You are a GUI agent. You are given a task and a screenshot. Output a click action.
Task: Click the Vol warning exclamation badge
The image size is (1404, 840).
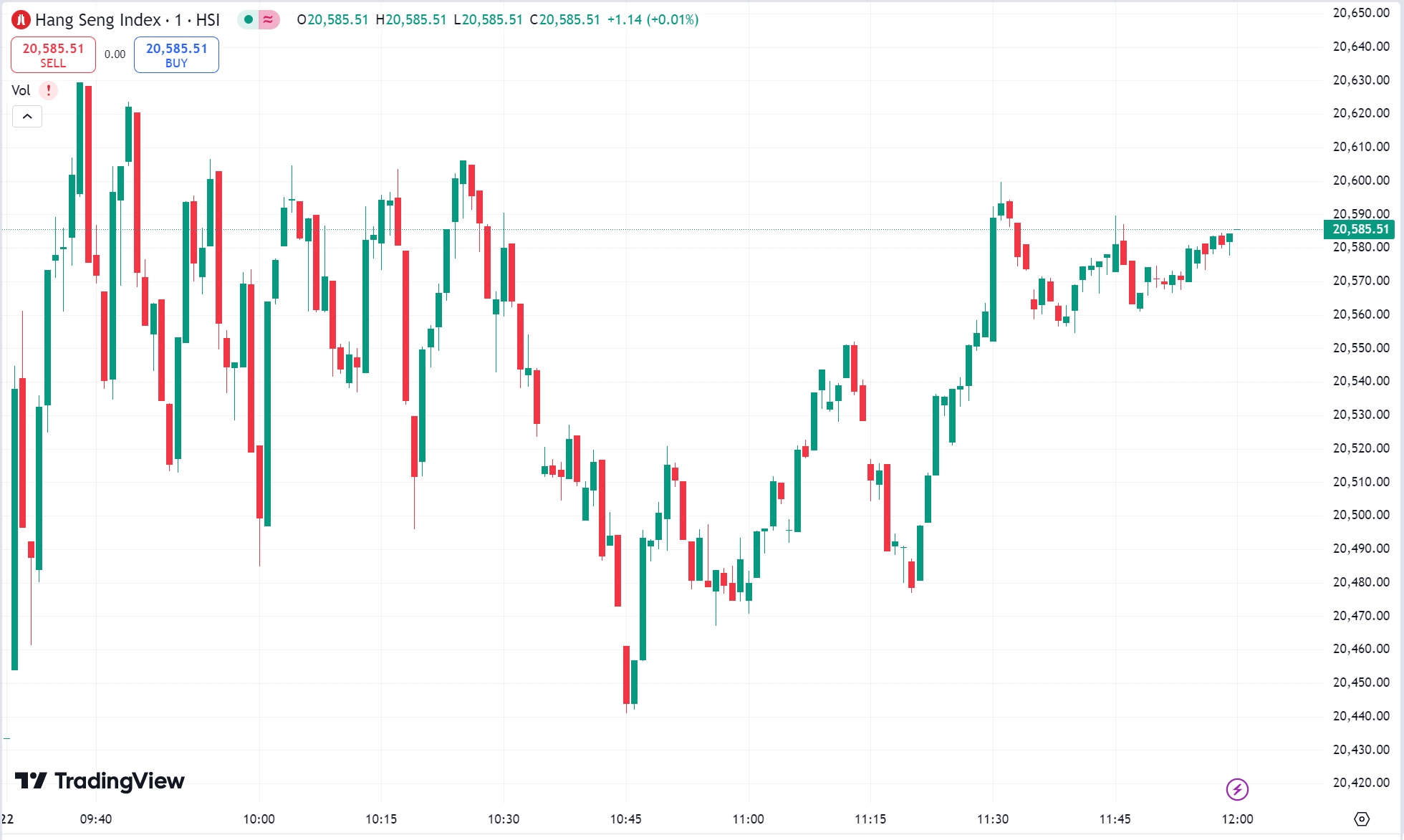point(47,90)
